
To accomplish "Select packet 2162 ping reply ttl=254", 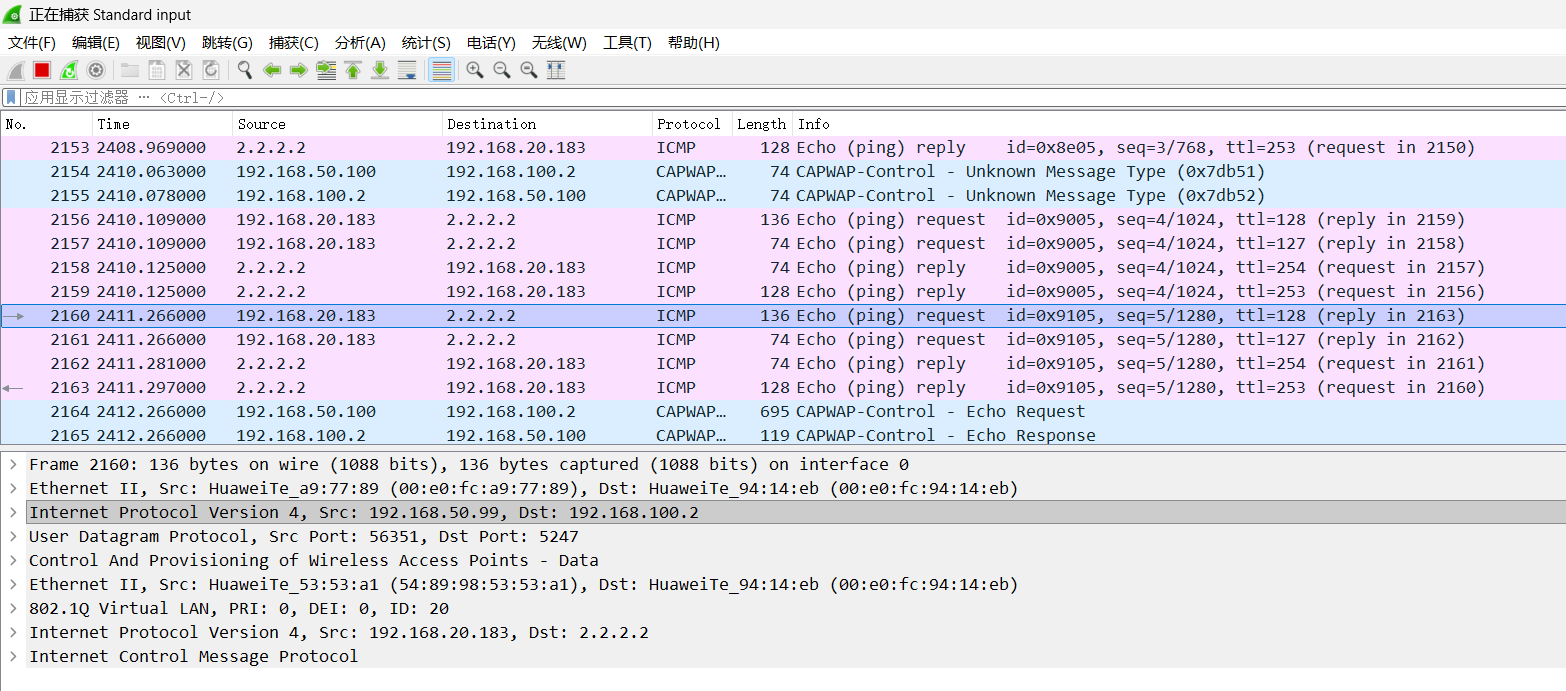I will (x=783, y=363).
